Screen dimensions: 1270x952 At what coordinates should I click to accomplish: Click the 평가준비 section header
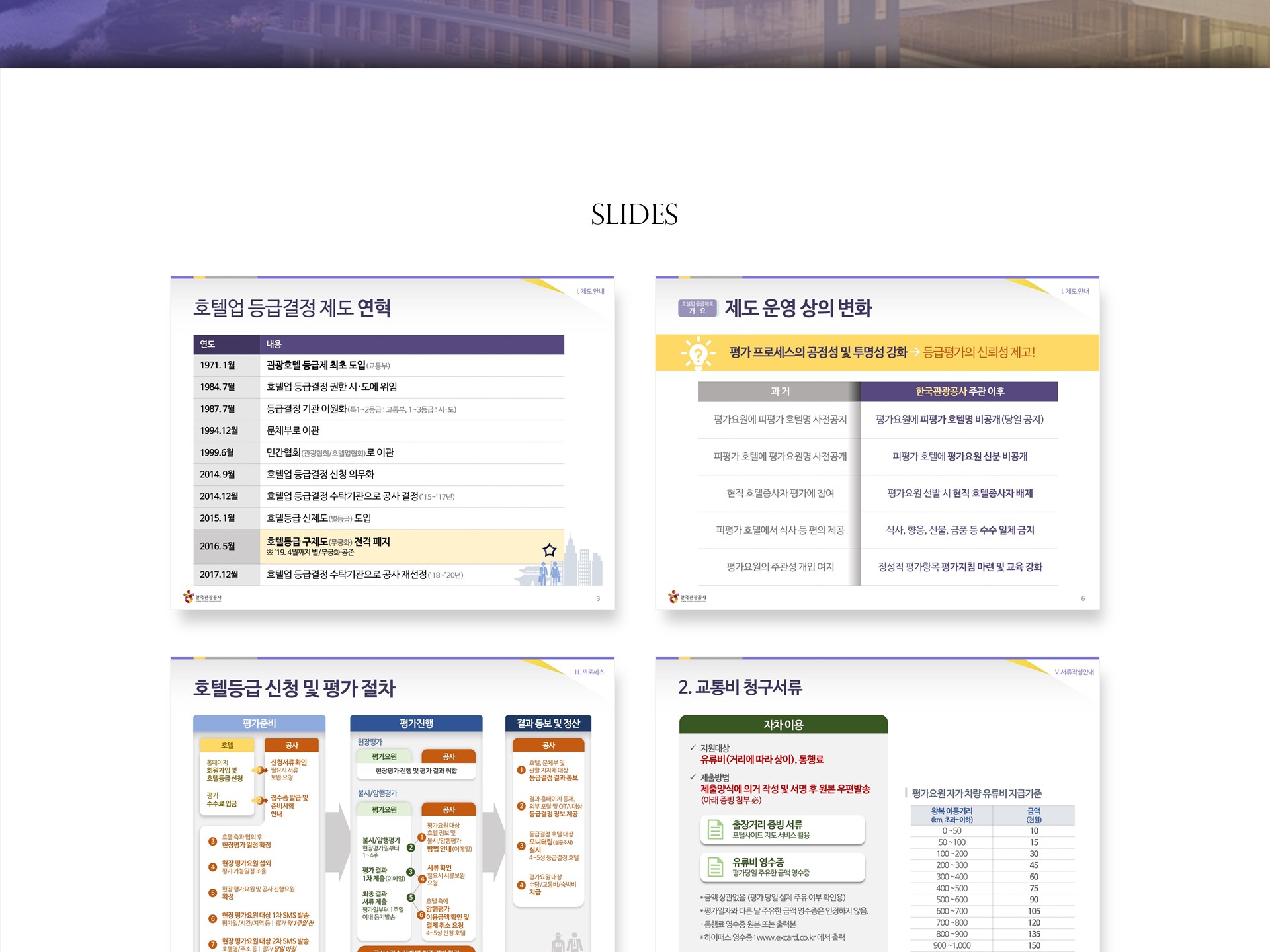259,723
